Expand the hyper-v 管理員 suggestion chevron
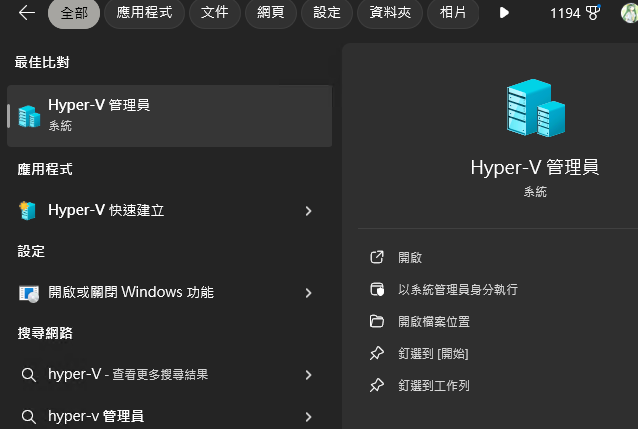 [x=308, y=417]
